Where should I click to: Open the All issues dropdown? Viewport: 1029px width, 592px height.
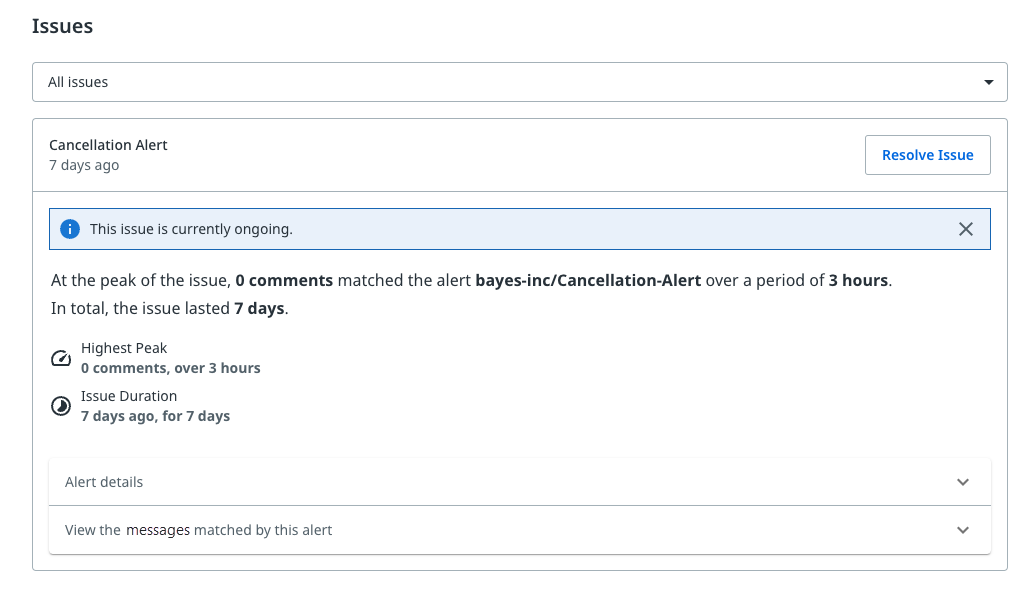(519, 82)
